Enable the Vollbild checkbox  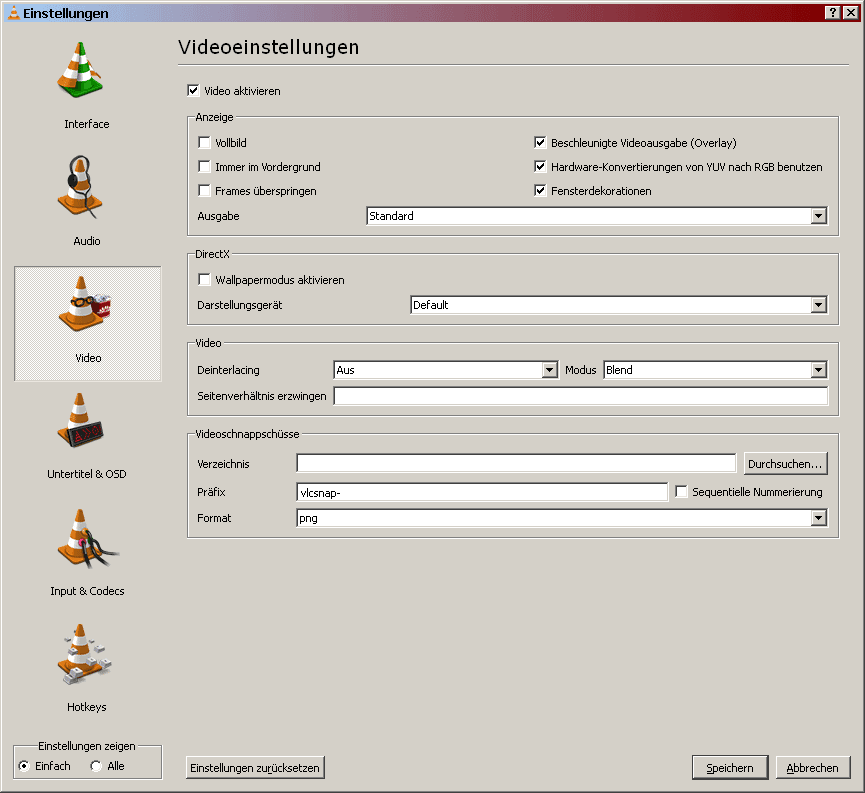[x=204, y=142]
